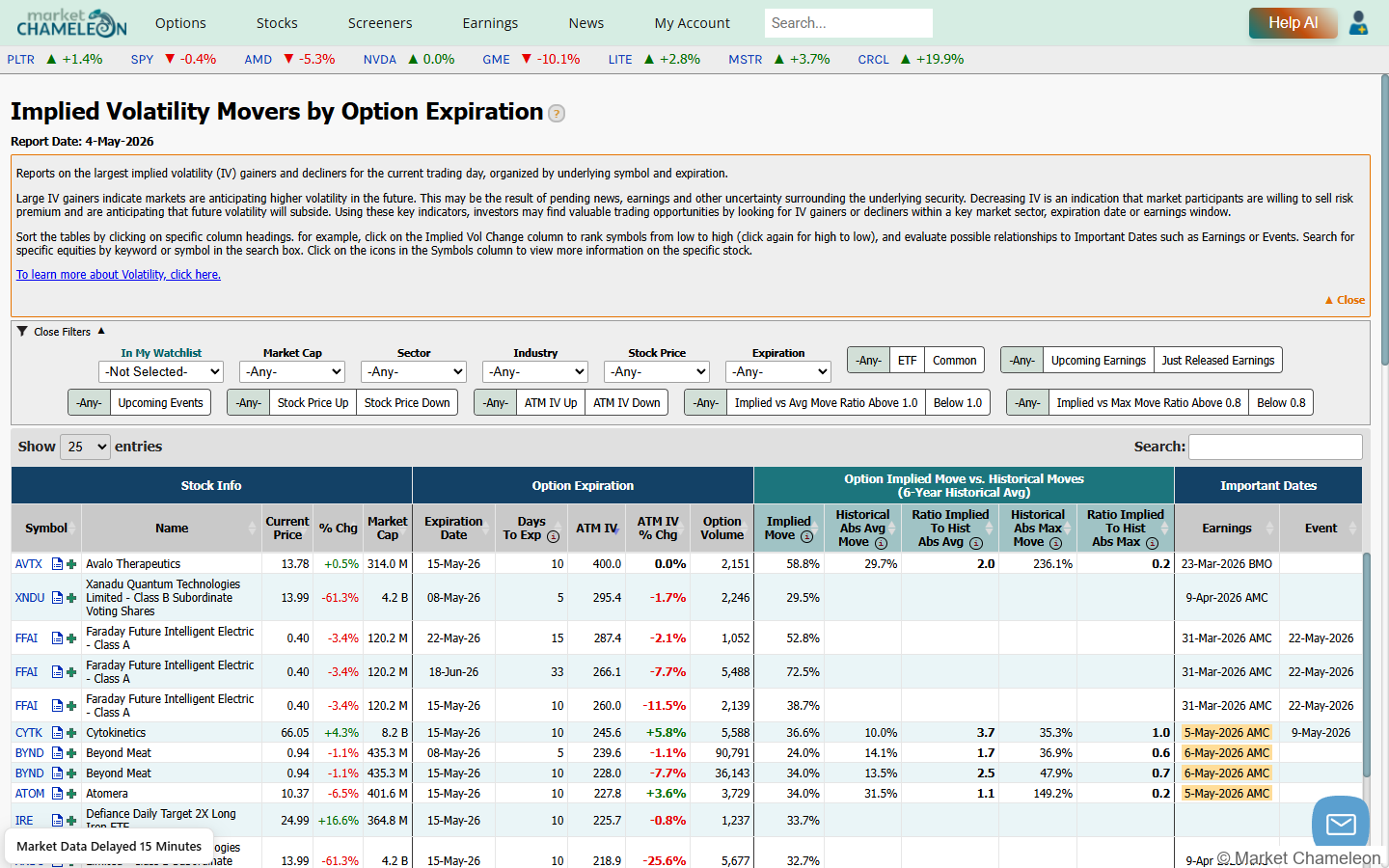Click the green plus icon in the XNDU 08-May-26 row
The image size is (1389, 868).
click(71, 598)
